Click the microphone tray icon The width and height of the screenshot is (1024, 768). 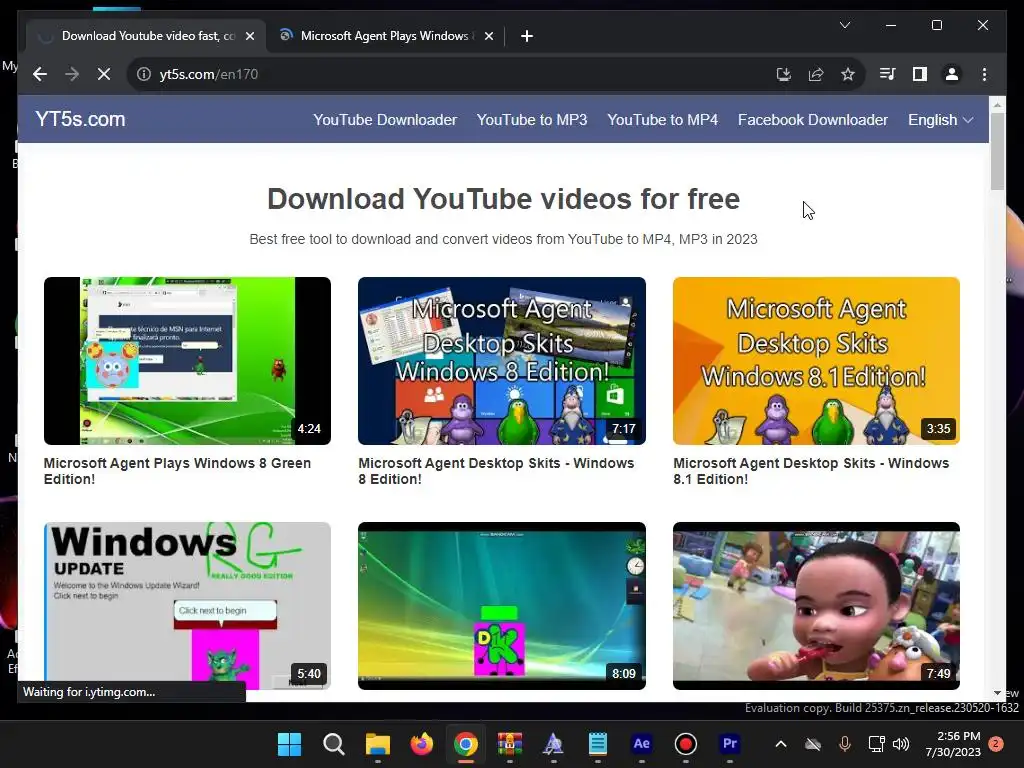(x=844, y=744)
